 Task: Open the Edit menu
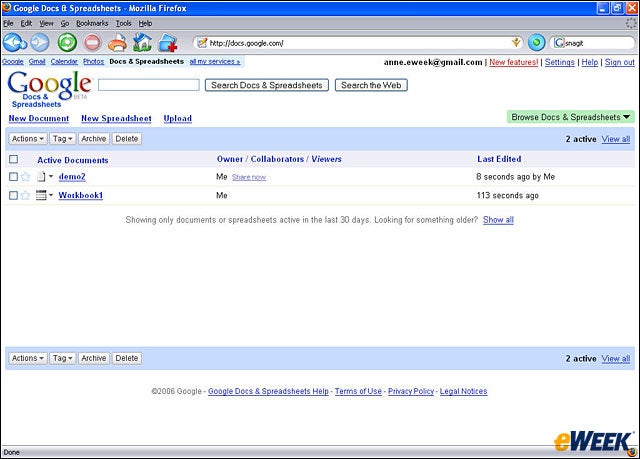pos(26,23)
